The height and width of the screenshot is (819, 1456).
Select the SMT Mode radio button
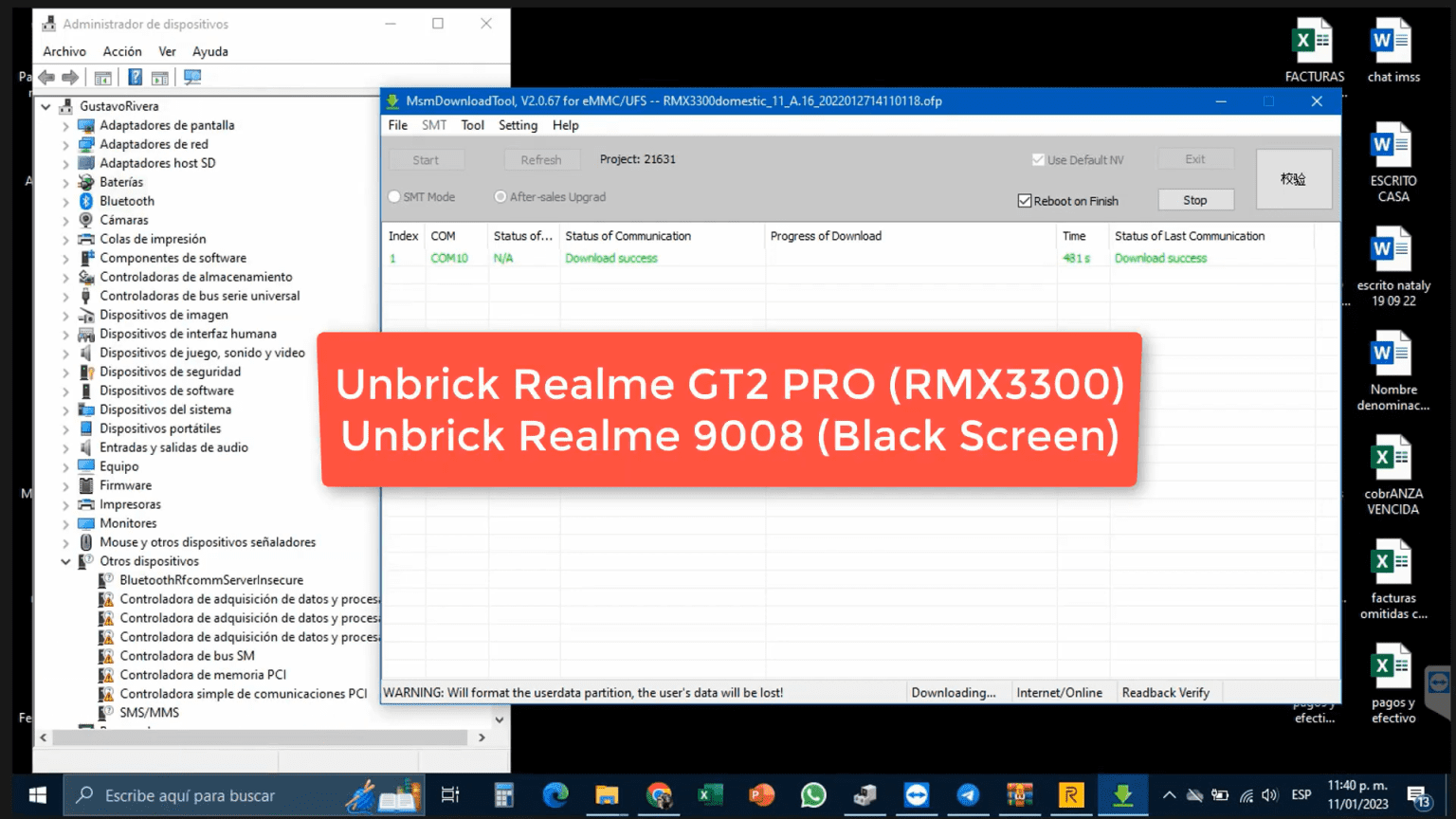tap(394, 196)
